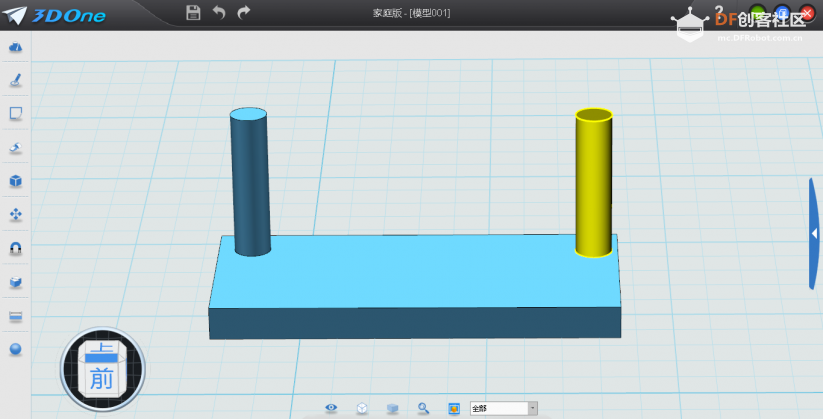
Task: Select the top cap of yellow cylinder
Action: [x=594, y=116]
